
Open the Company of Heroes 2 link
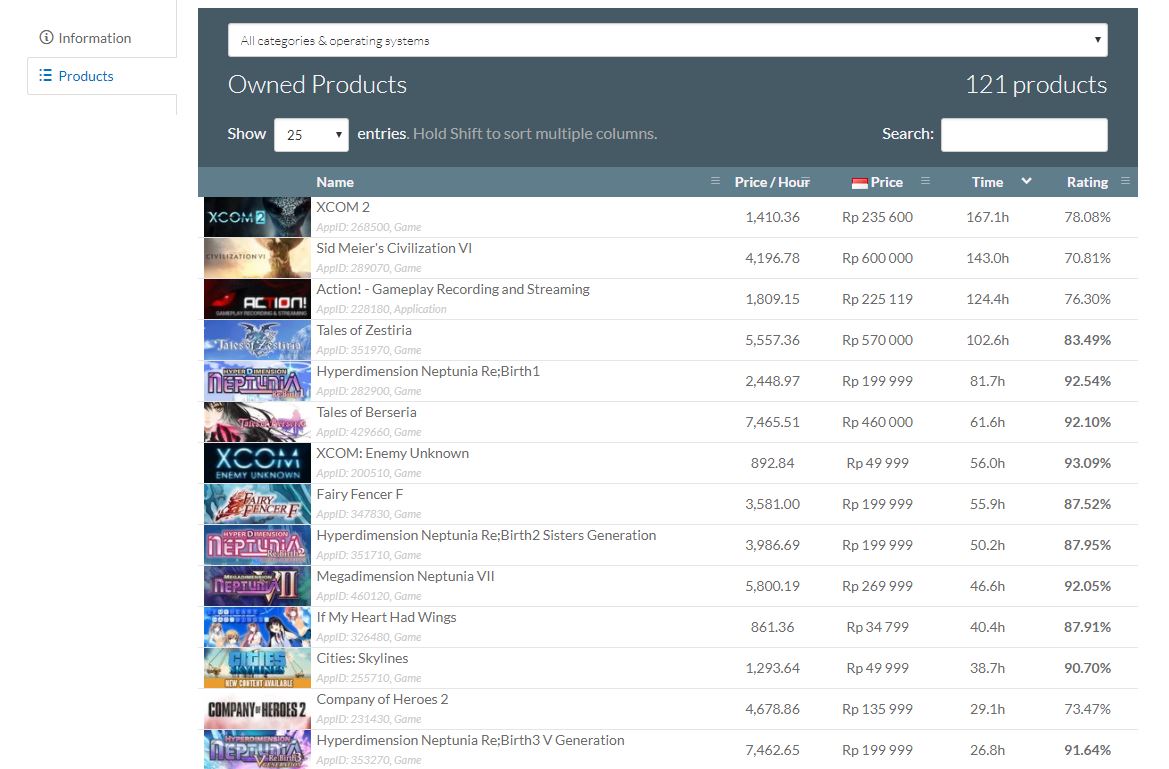[x=382, y=700]
